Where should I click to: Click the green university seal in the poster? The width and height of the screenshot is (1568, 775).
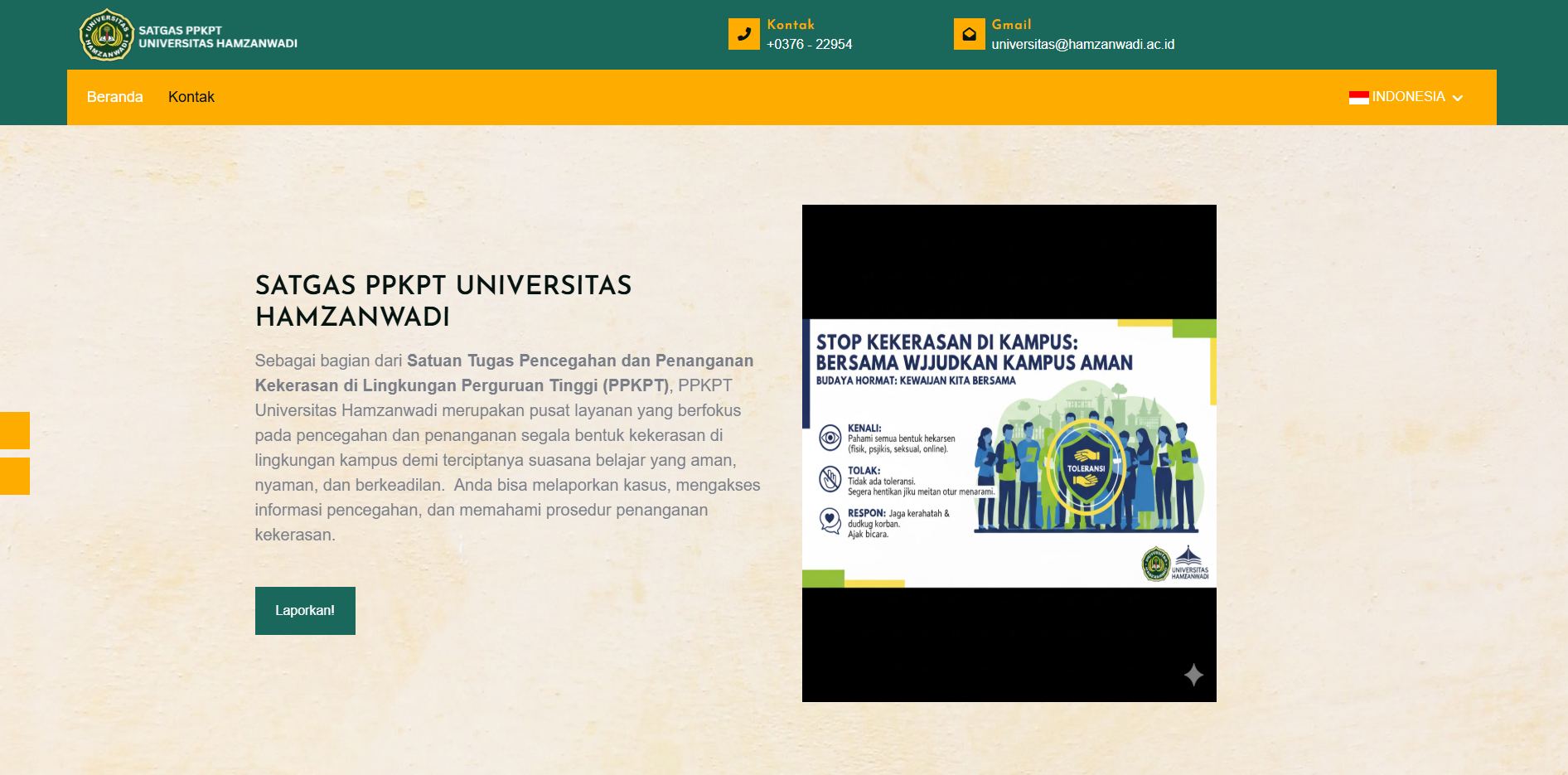pyautogui.click(x=1155, y=564)
